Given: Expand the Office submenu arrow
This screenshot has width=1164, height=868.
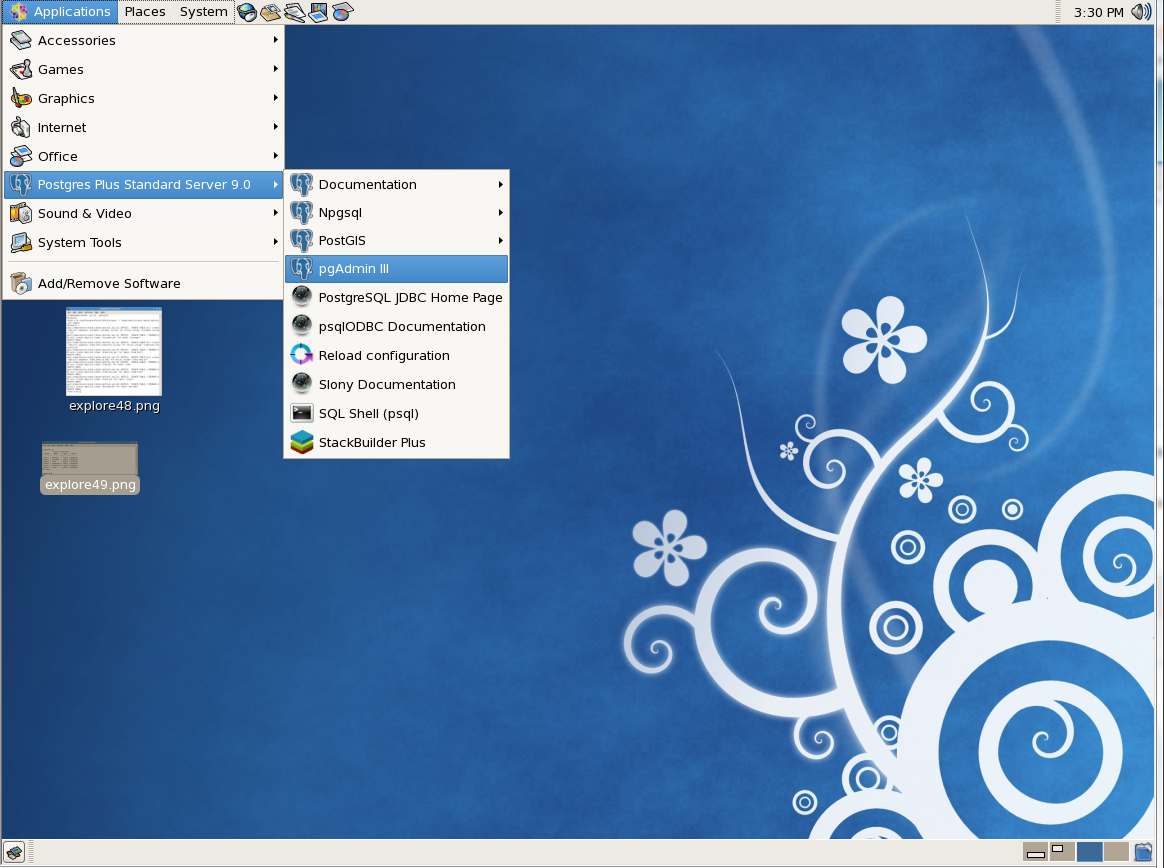Looking at the screenshot, I should pyautogui.click(x=275, y=156).
